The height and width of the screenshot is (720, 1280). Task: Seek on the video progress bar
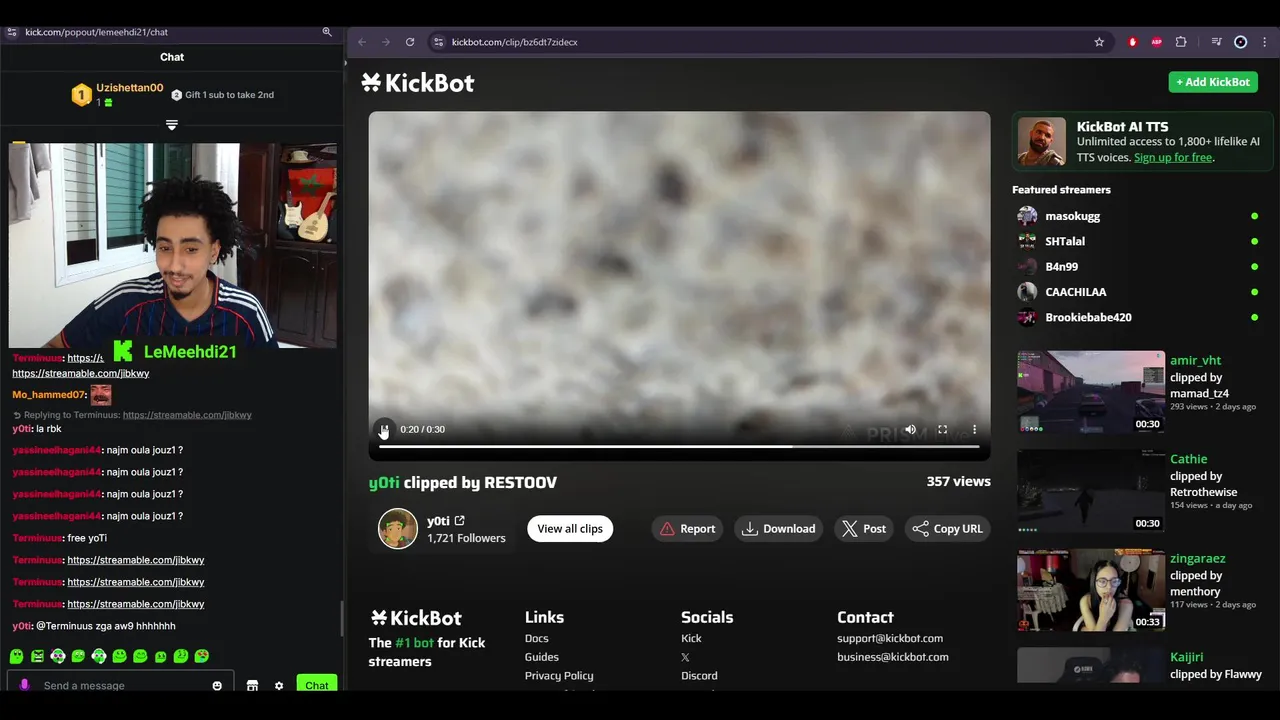[x=679, y=447]
